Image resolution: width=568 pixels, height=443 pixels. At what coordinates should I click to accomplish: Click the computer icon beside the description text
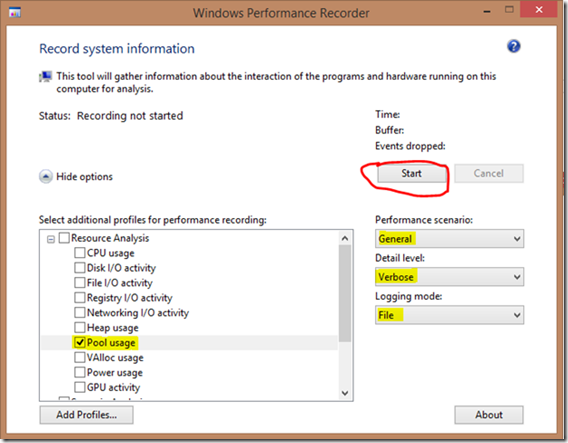tap(45, 76)
